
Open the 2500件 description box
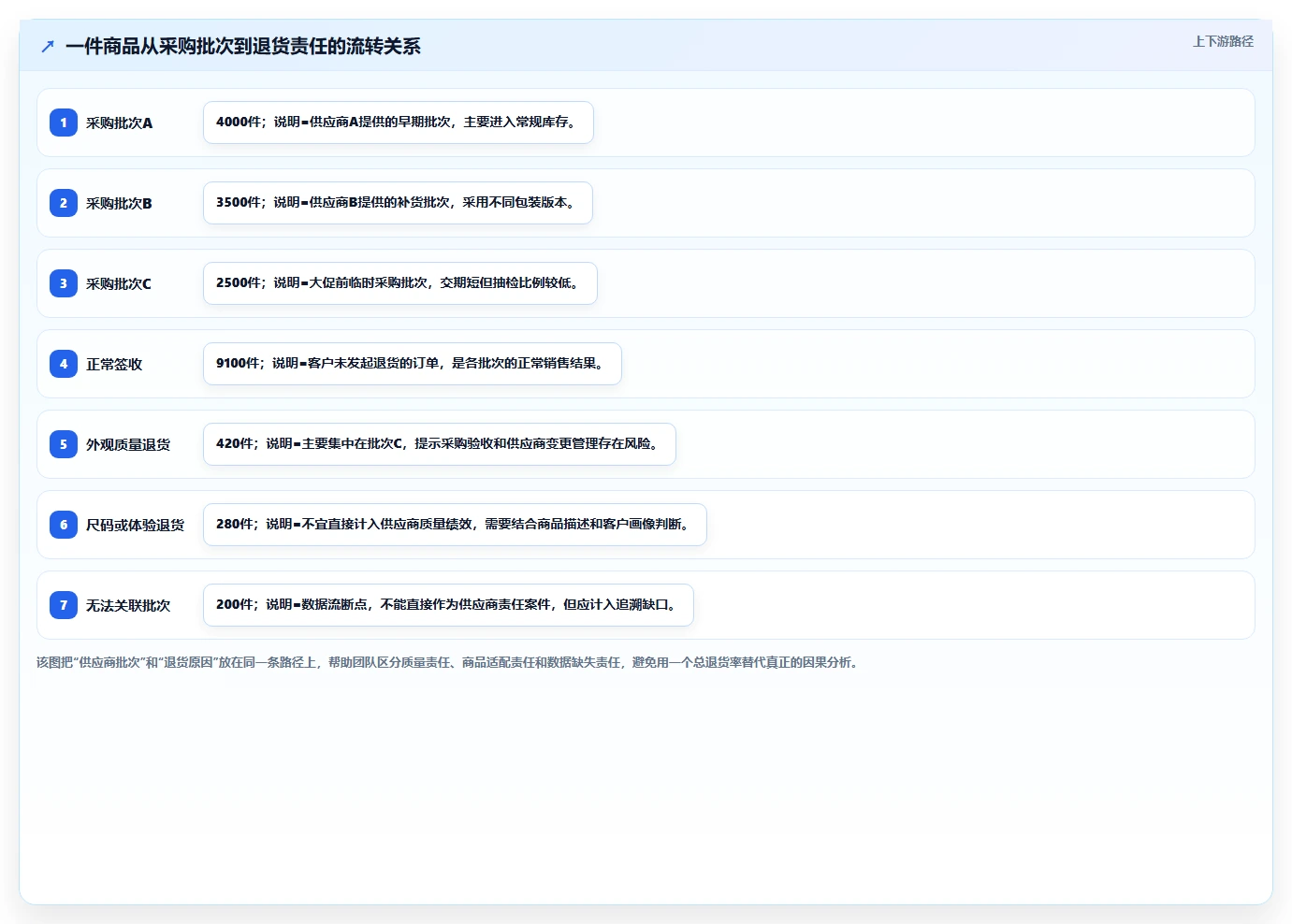click(400, 283)
